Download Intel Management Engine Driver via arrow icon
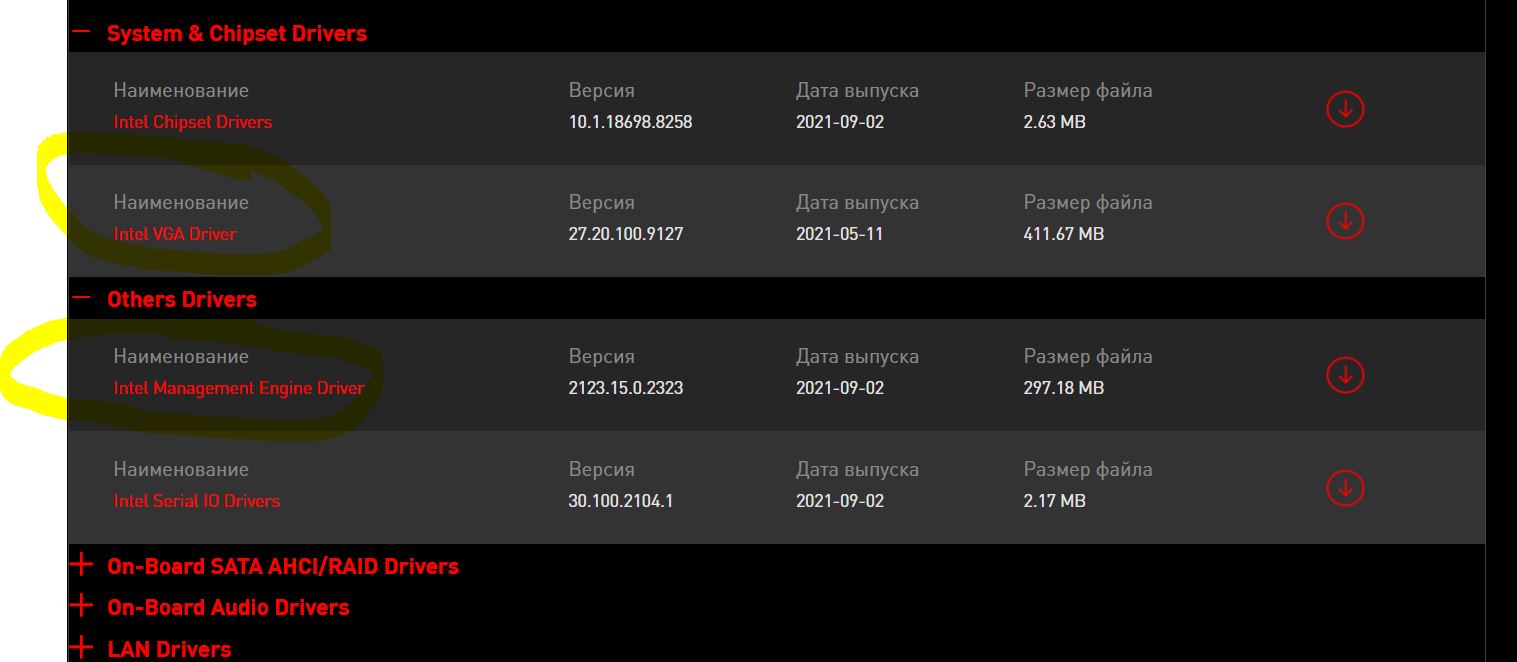Viewport: 1517px width, 662px height. coord(1345,374)
